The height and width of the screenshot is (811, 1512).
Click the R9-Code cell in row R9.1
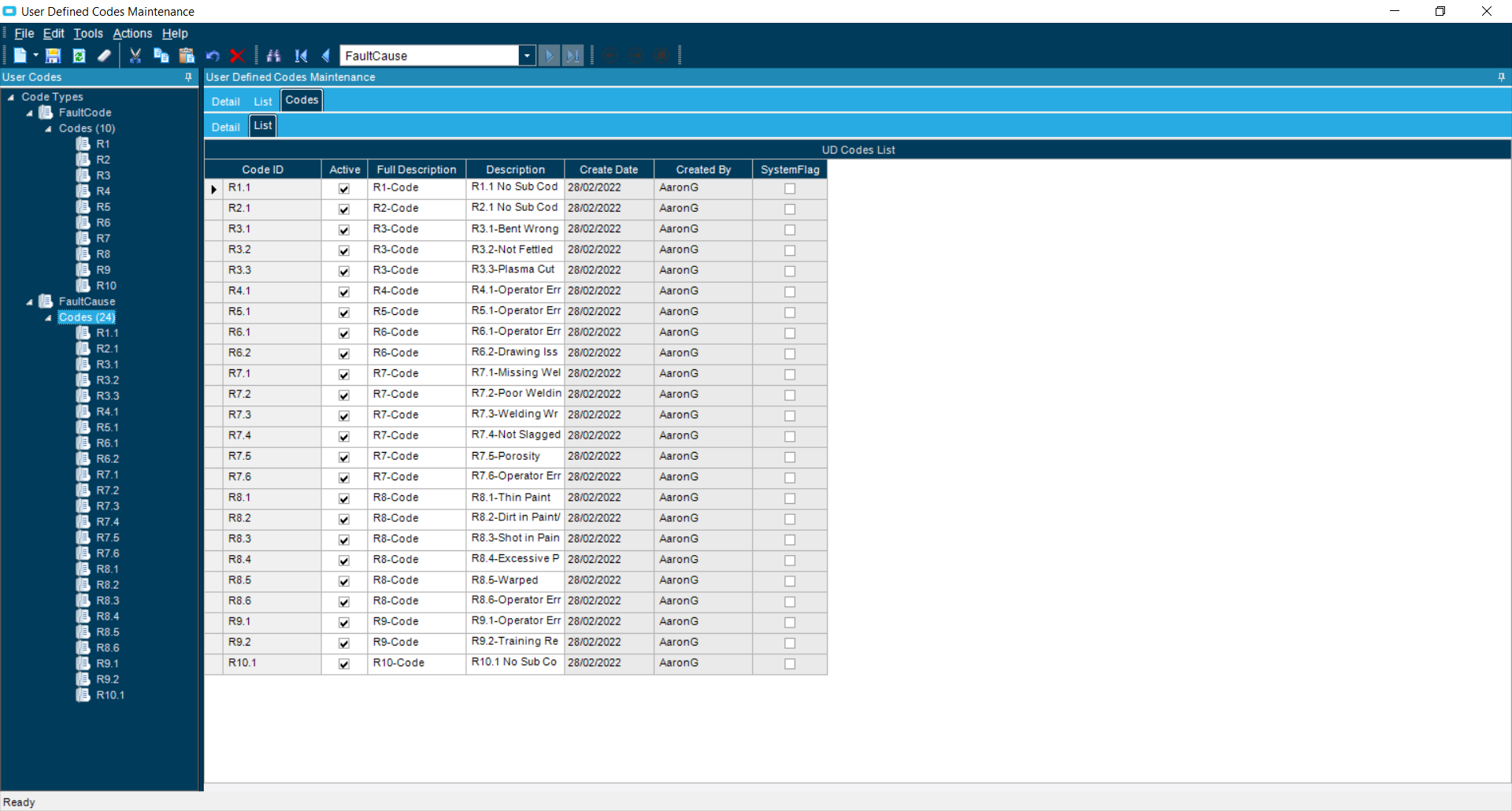[417, 623]
